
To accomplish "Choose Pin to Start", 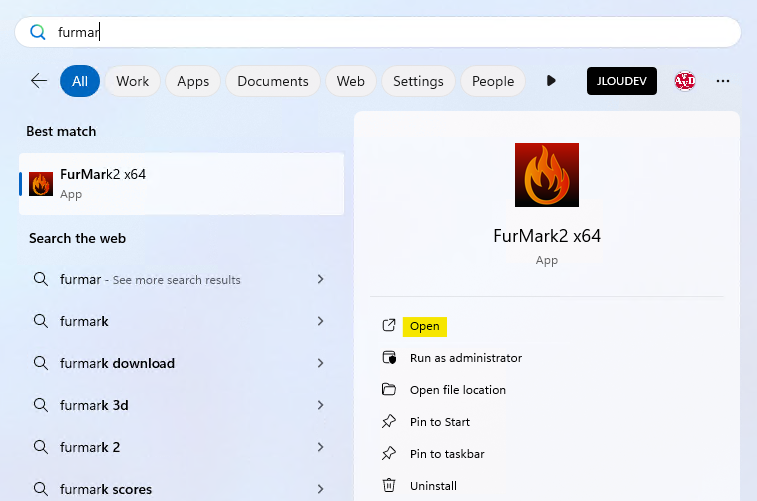I will [440, 422].
